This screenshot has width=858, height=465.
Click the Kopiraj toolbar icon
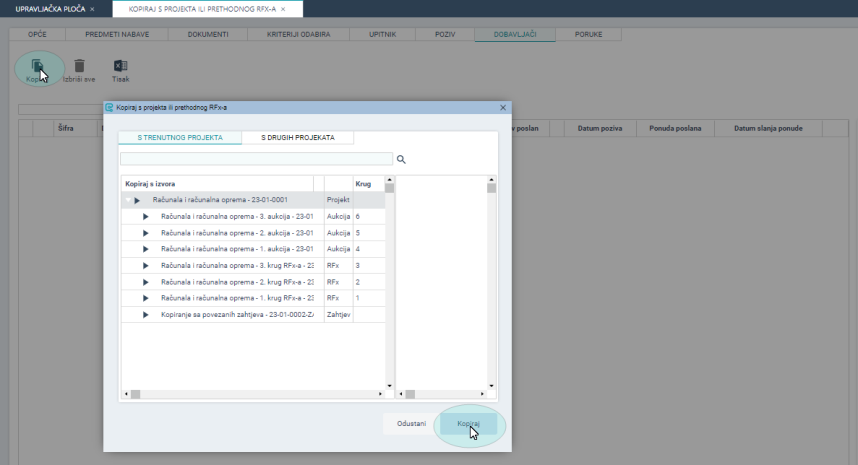click(37, 66)
